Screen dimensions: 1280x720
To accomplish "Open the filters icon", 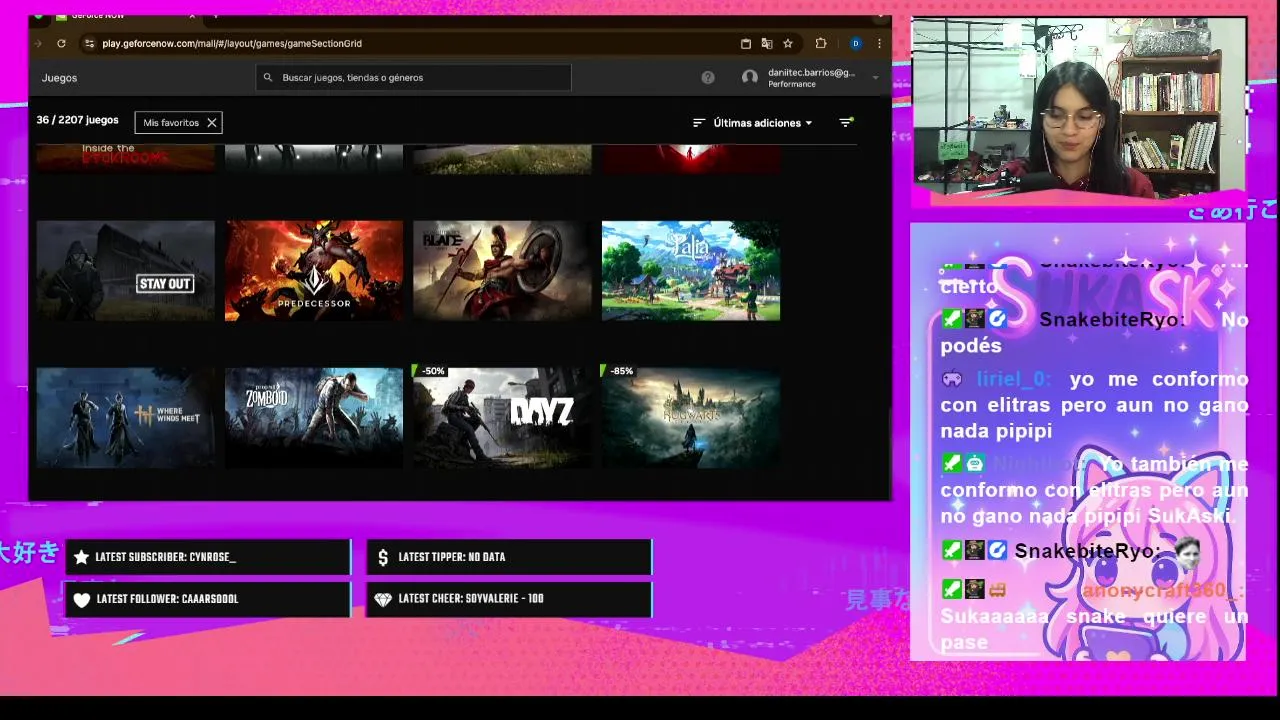I will [x=846, y=122].
